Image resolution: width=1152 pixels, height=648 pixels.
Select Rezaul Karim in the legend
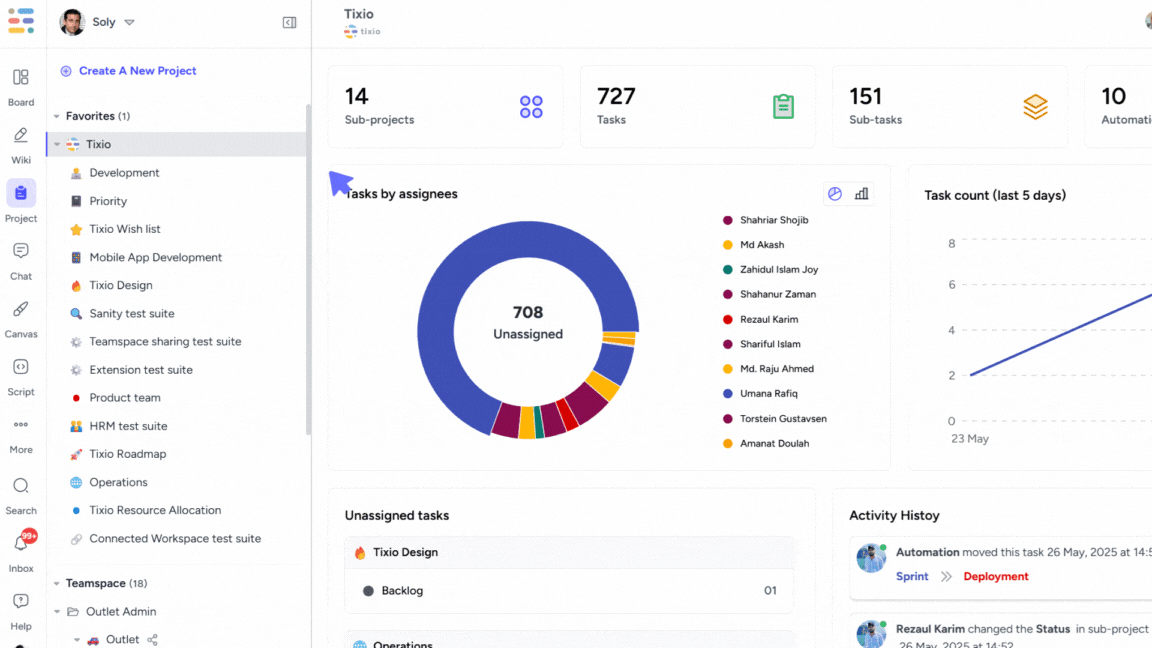point(768,320)
